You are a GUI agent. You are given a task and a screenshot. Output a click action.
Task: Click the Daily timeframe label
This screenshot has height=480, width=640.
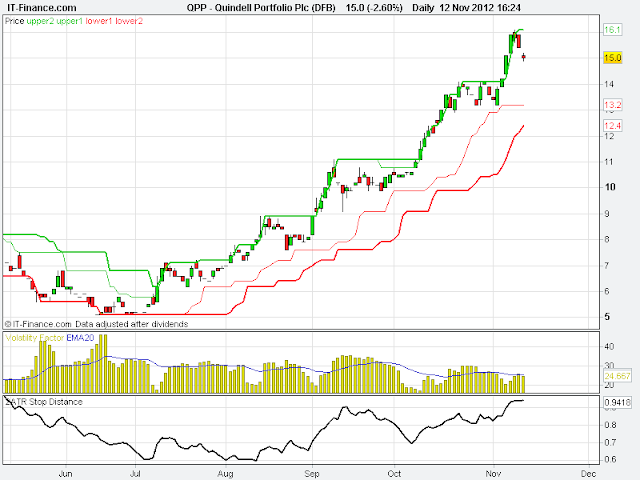[423, 7]
